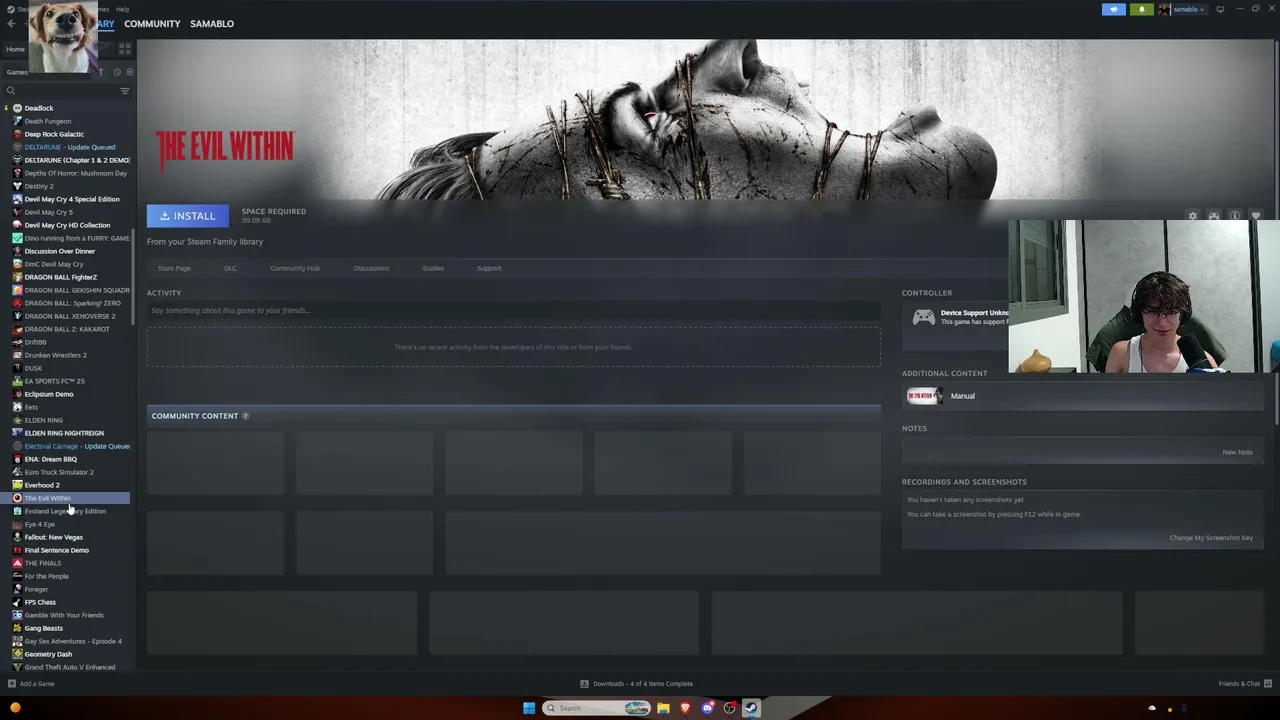The width and height of the screenshot is (1280, 720).
Task: Open the Support link
Action: point(489,268)
